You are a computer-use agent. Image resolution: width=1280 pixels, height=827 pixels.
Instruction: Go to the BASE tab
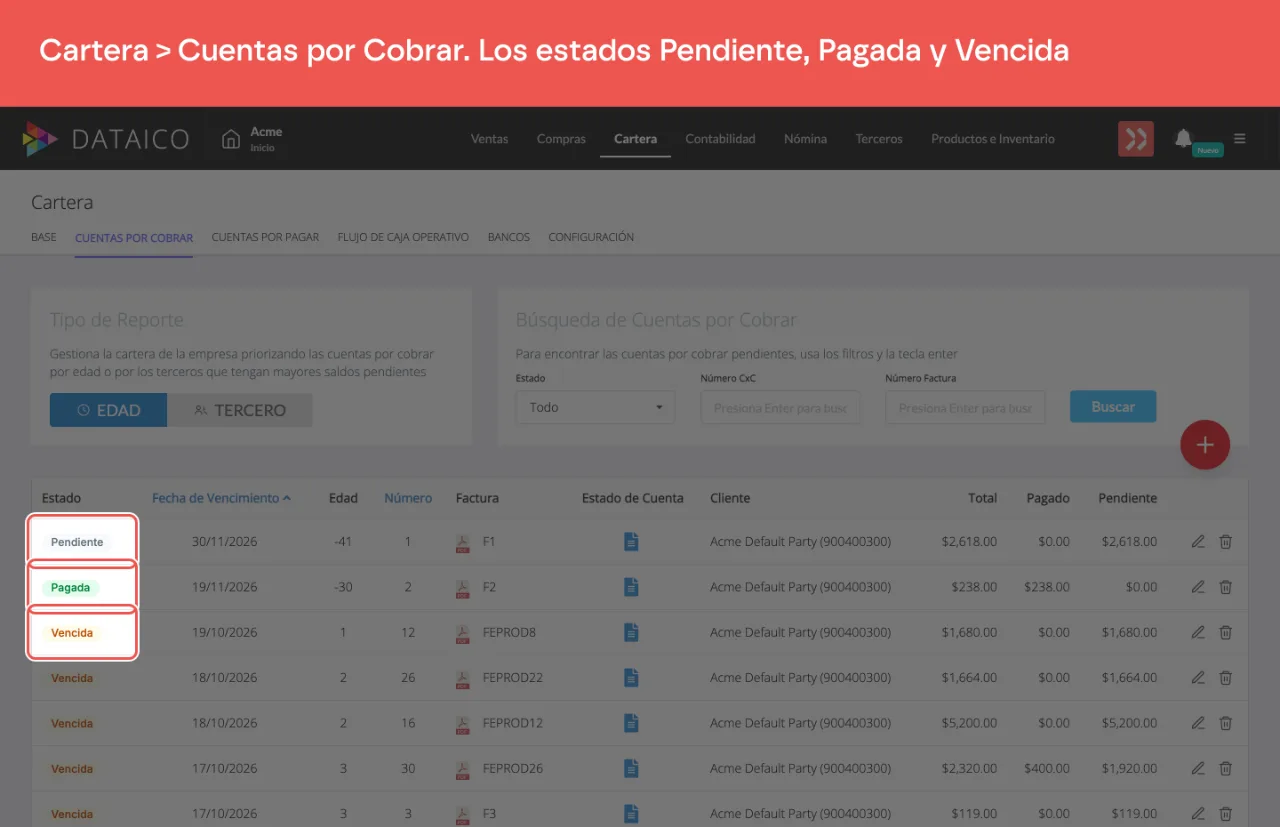point(44,238)
